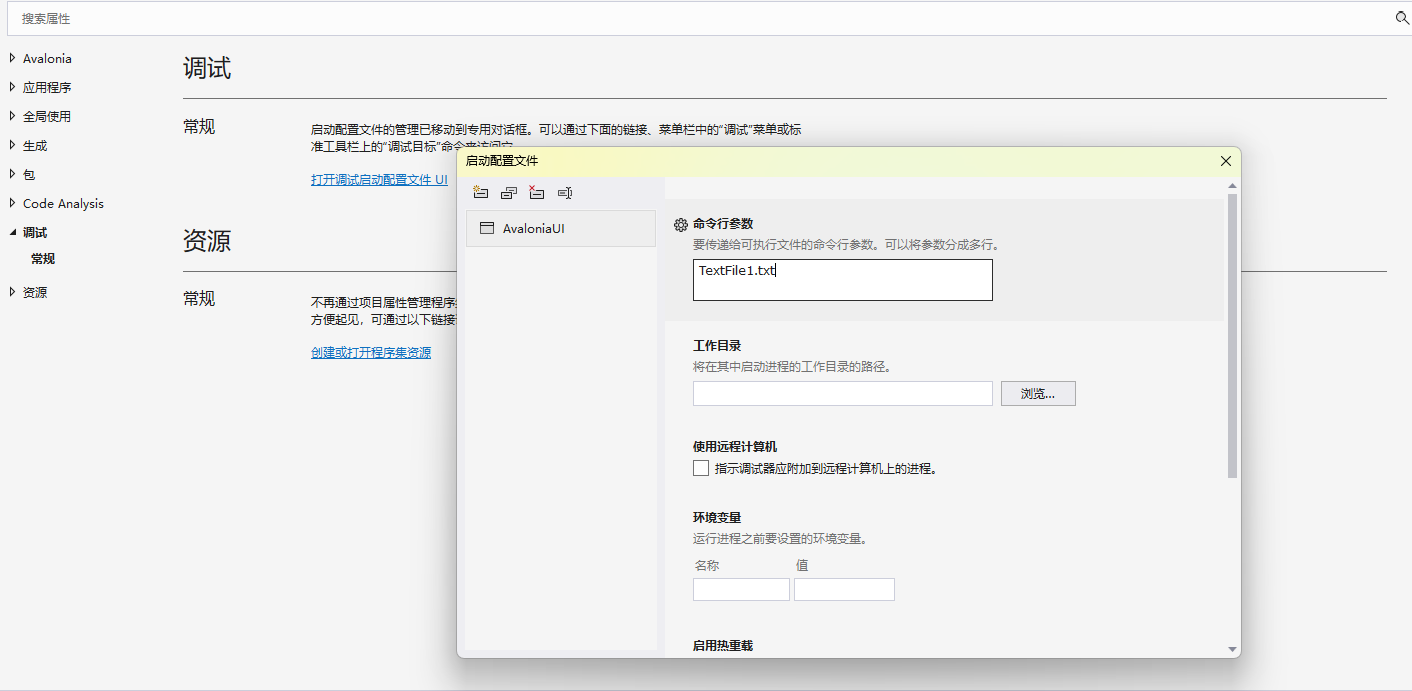Click the 命令行参数 text box
This screenshot has width=1412, height=691.
click(843, 280)
